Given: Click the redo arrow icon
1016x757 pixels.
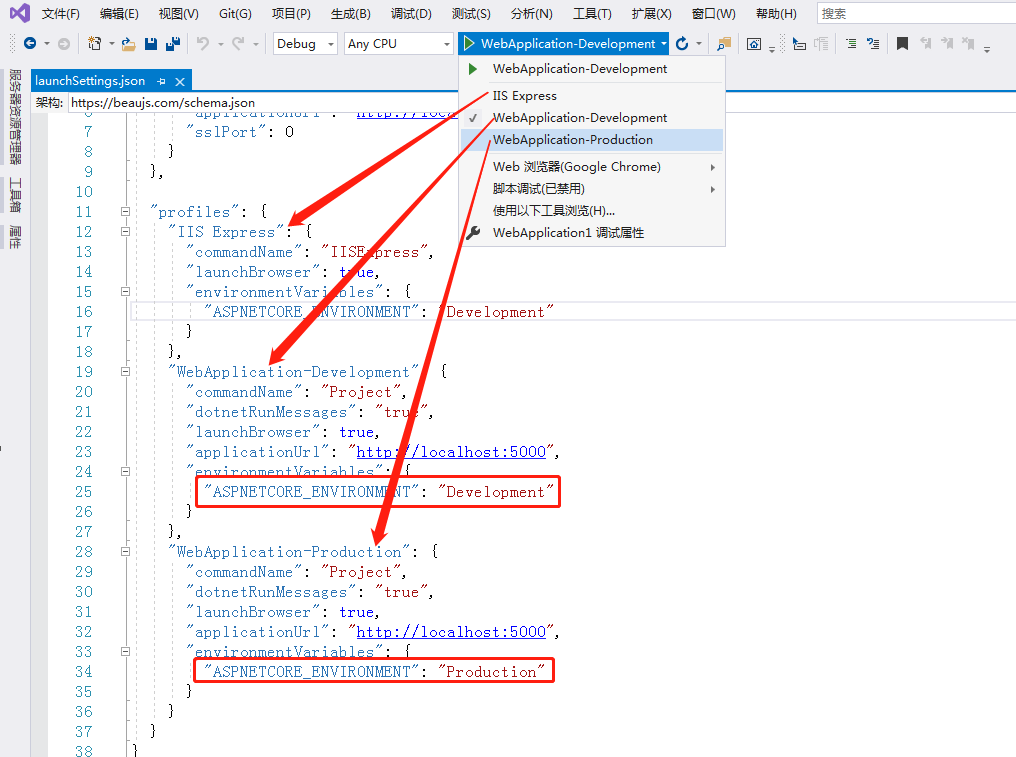Looking at the screenshot, I should [x=238, y=43].
